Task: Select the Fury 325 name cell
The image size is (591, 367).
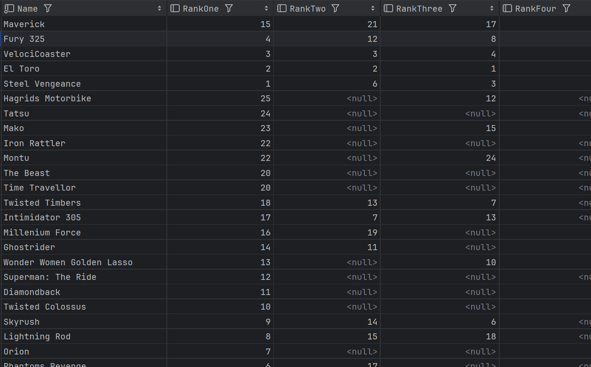Action: coord(84,39)
